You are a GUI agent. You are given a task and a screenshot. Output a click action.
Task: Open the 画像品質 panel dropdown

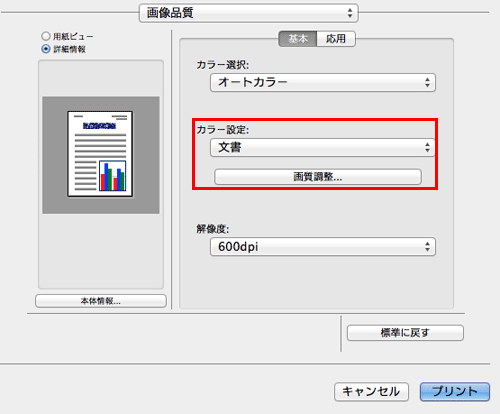249,13
